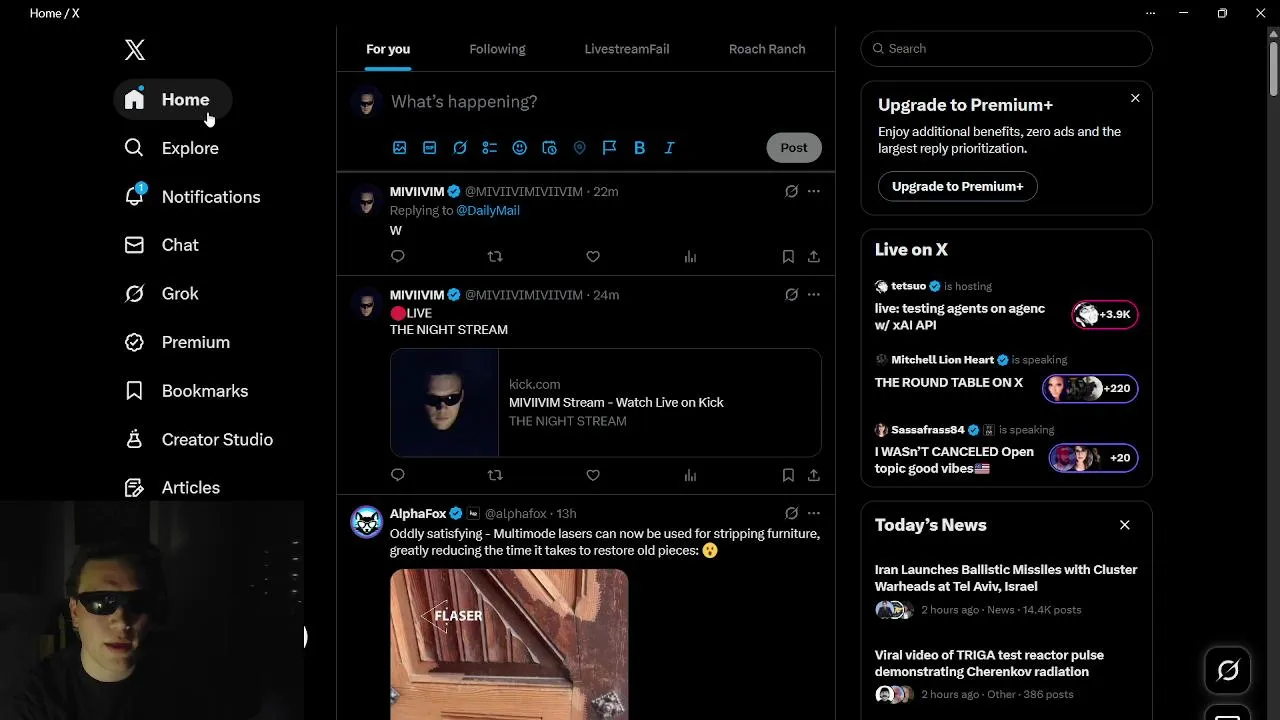Toggle italic text in composer

point(669,148)
